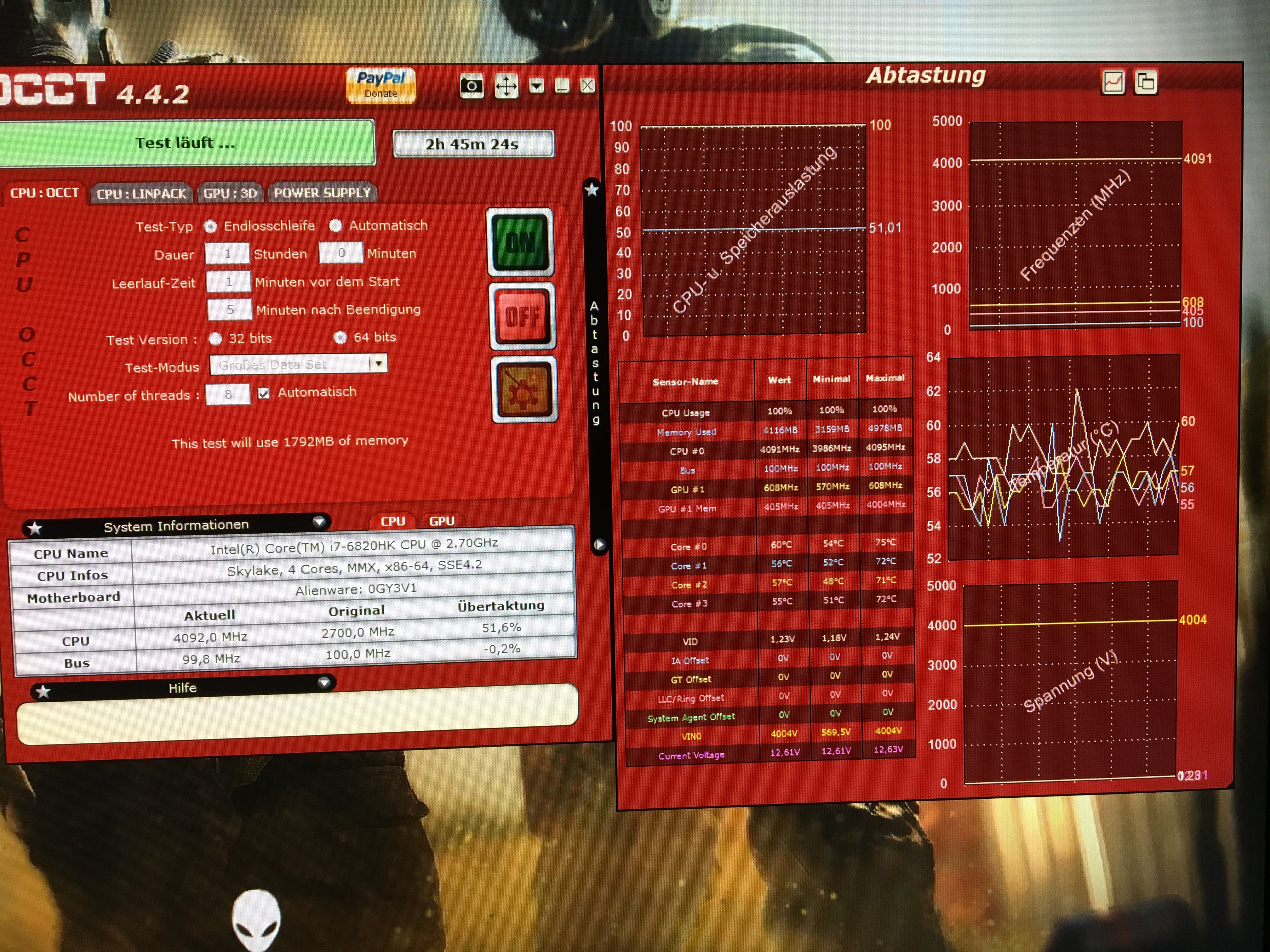Viewport: 1270px width, 952px height.
Task: Collapse the Hilfe panel arrow
Action: pyautogui.click(x=324, y=683)
